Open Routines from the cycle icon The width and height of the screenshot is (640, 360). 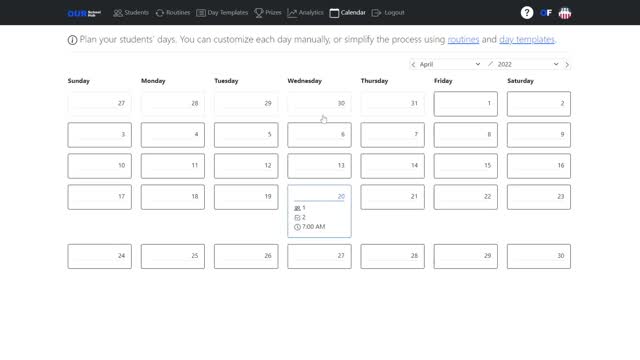[160, 13]
